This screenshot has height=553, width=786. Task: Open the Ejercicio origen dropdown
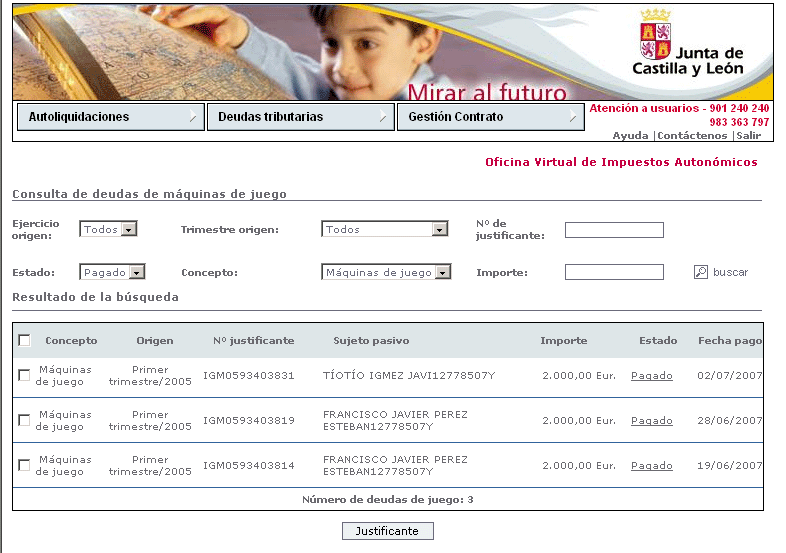click(128, 229)
